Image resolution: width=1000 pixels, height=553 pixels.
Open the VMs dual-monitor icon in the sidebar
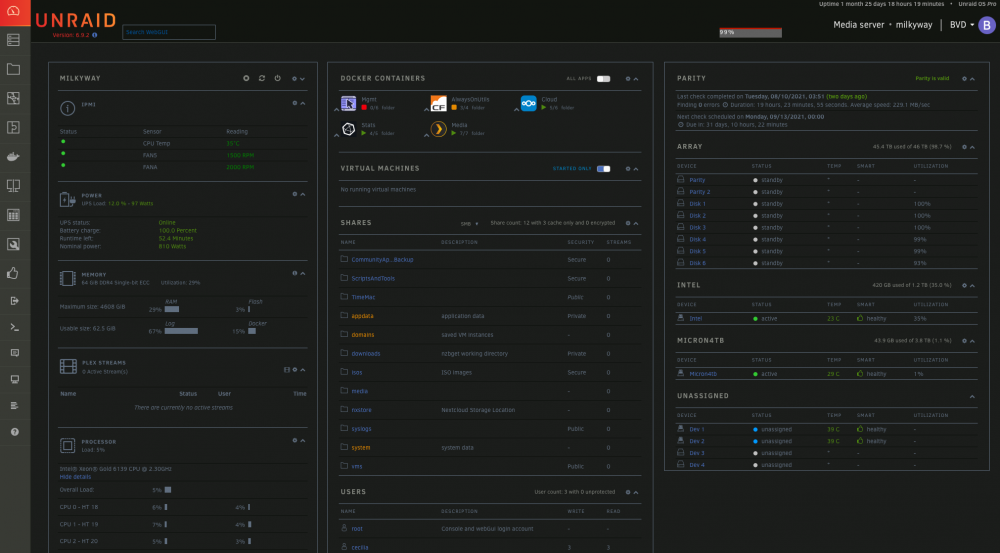coord(13,186)
